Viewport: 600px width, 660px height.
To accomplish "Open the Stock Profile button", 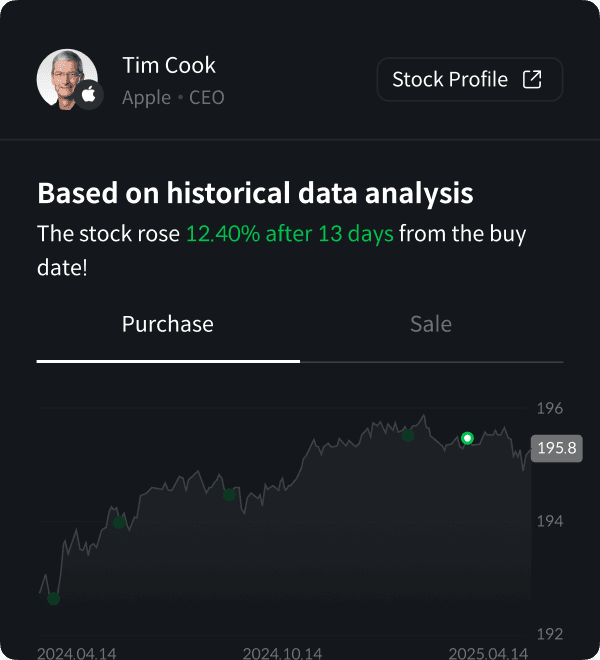I will pos(469,80).
